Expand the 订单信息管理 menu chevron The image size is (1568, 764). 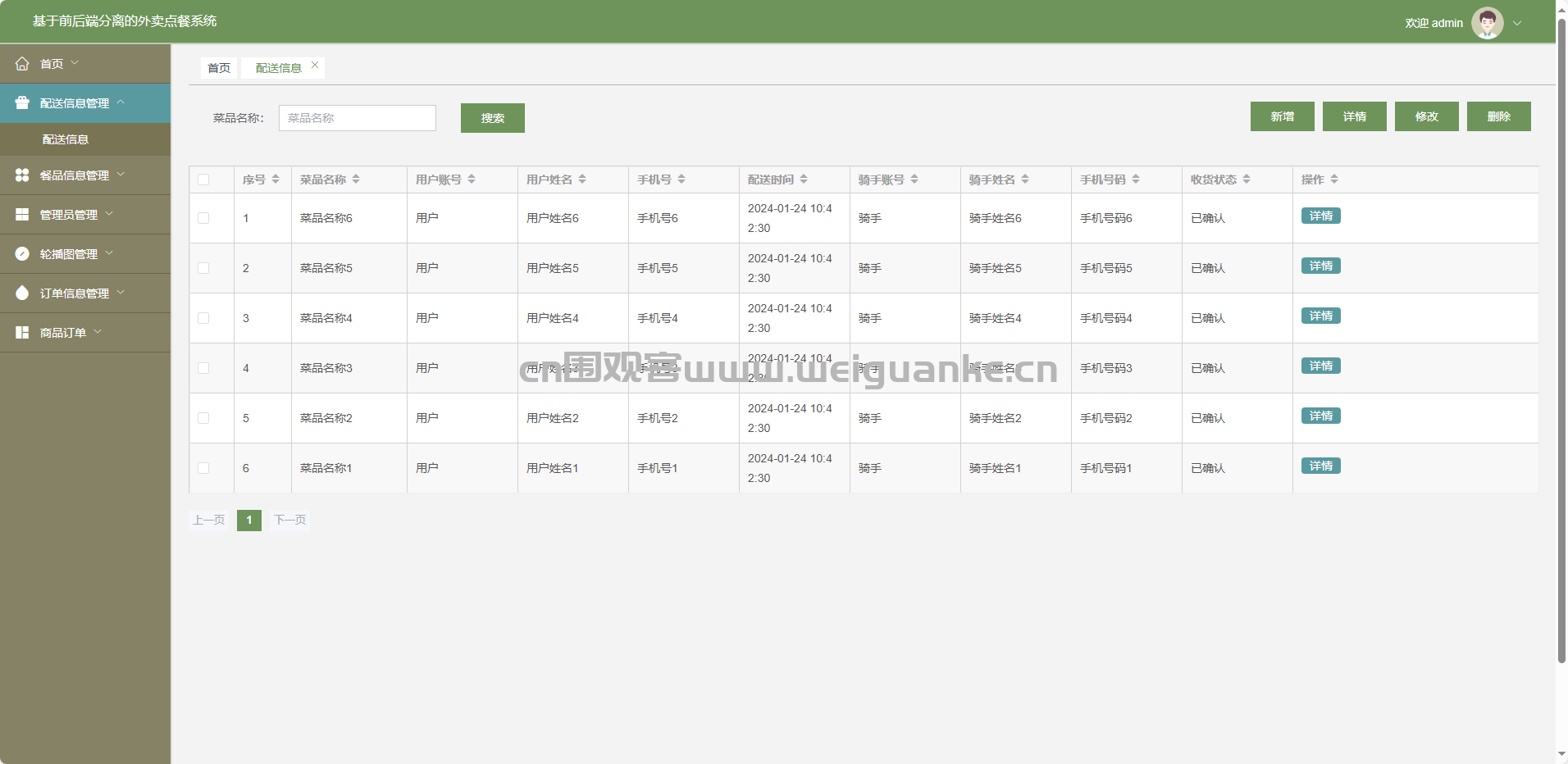[121, 293]
